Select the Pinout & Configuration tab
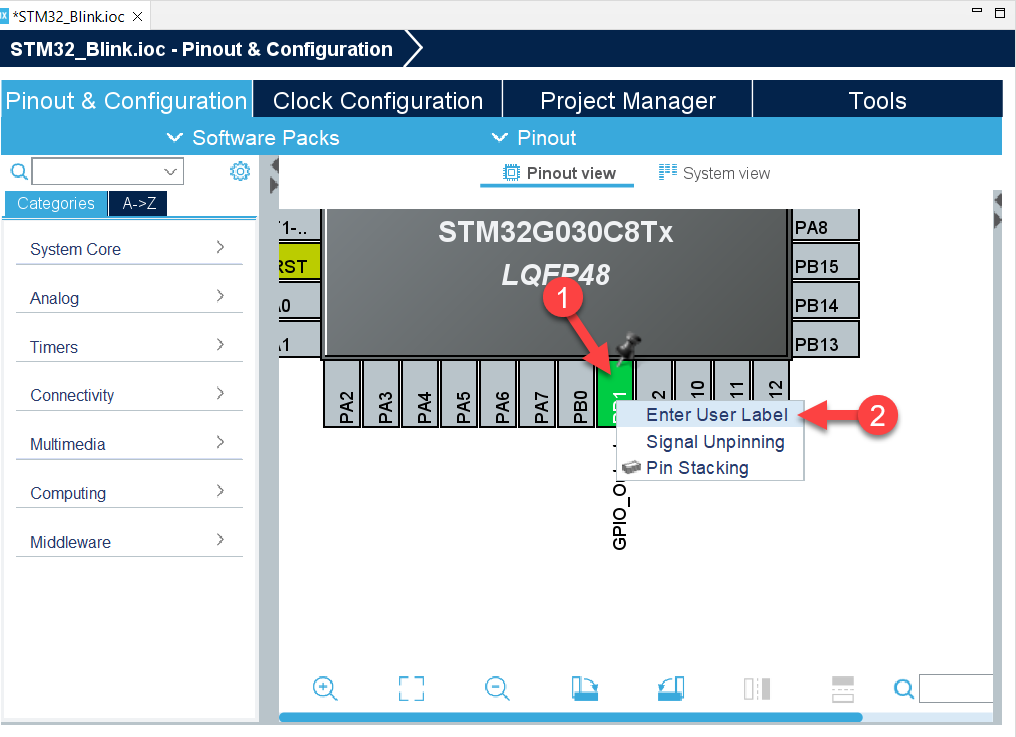Viewport: 1016px width, 737px height. [x=126, y=100]
